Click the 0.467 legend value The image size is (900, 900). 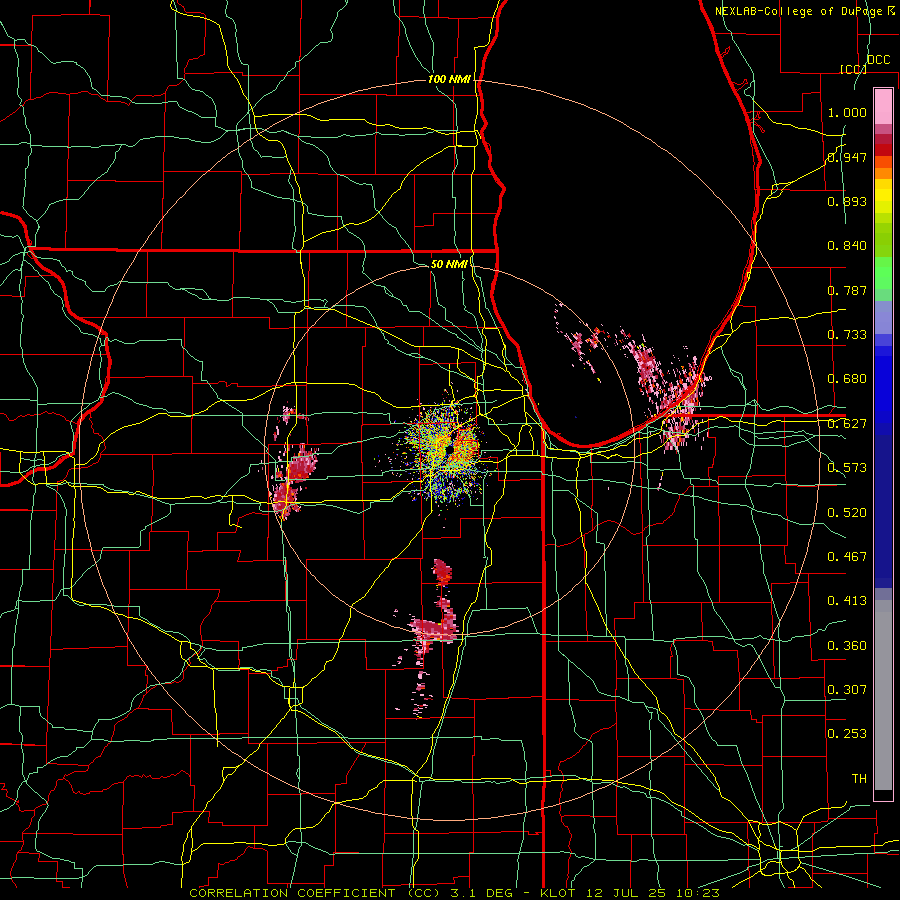tap(847, 557)
